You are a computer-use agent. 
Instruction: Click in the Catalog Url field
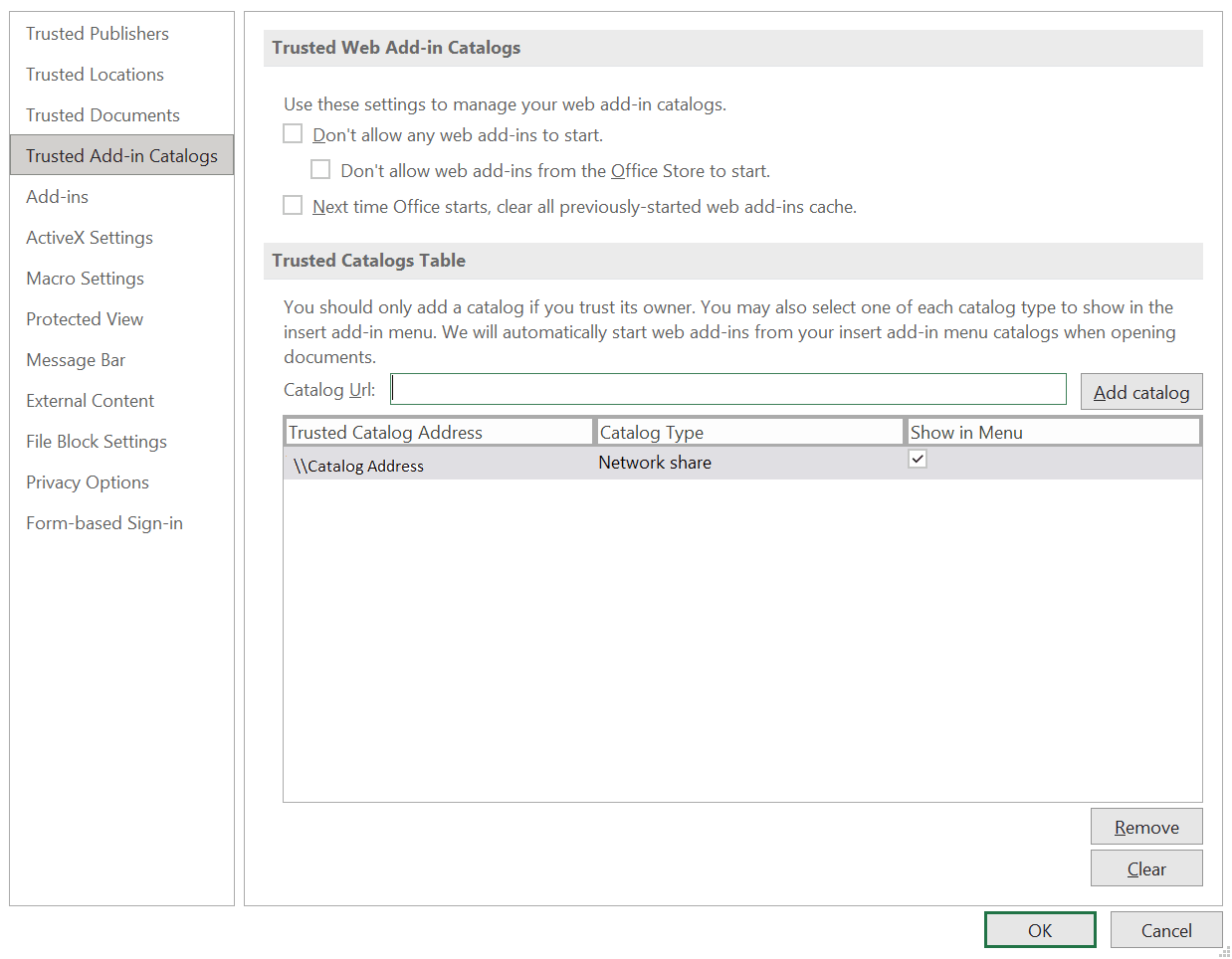click(727, 389)
